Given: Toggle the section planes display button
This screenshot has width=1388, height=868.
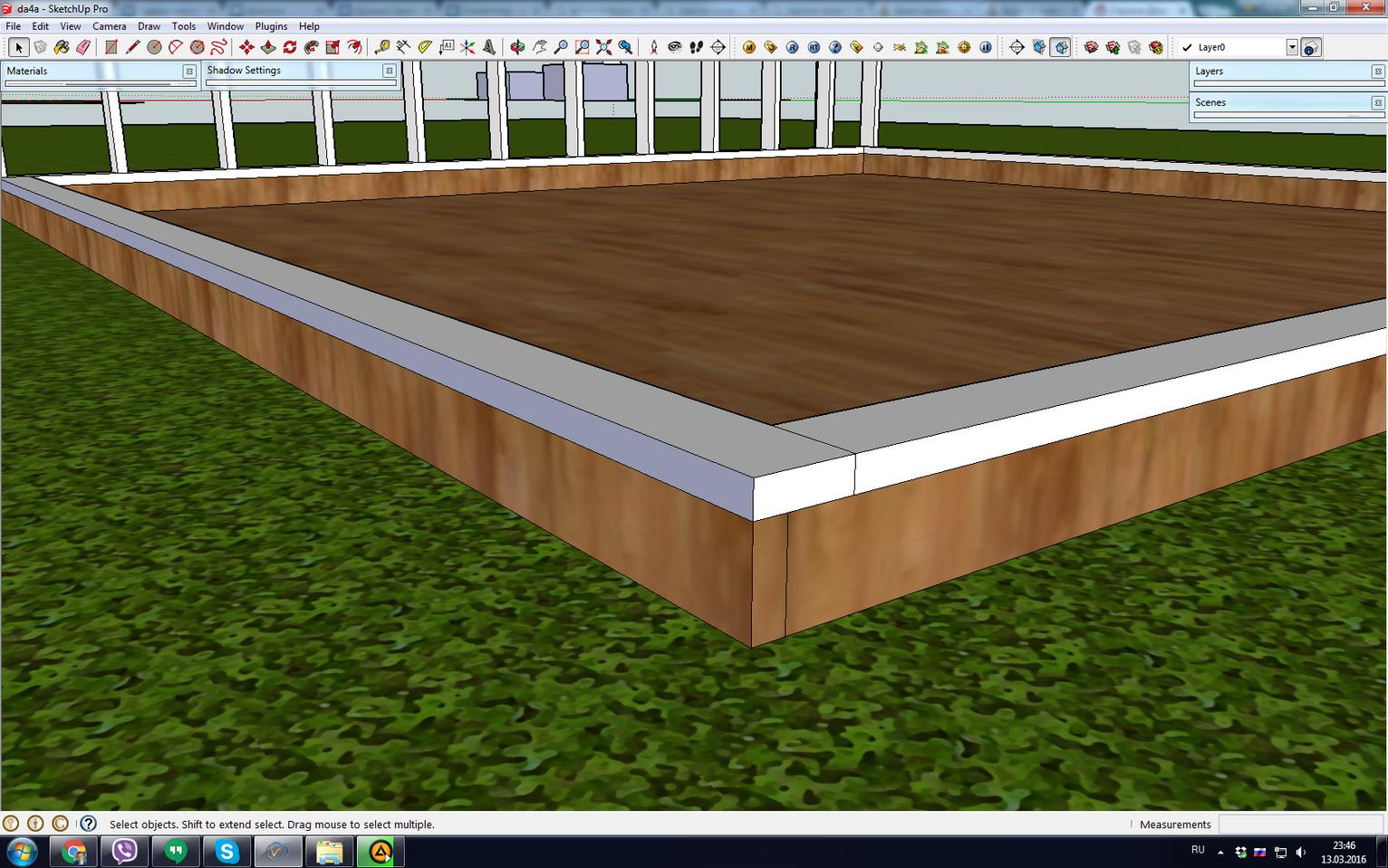Looking at the screenshot, I should [1038, 47].
